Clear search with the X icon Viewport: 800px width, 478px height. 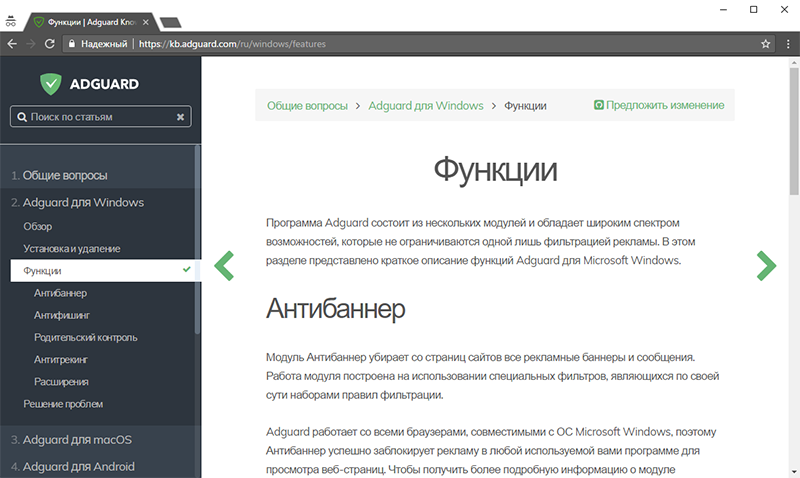(180, 117)
